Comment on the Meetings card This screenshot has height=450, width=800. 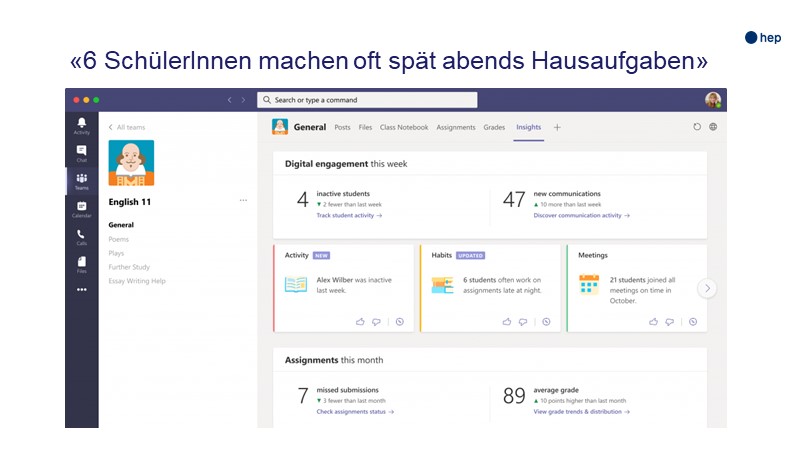tap(669, 322)
